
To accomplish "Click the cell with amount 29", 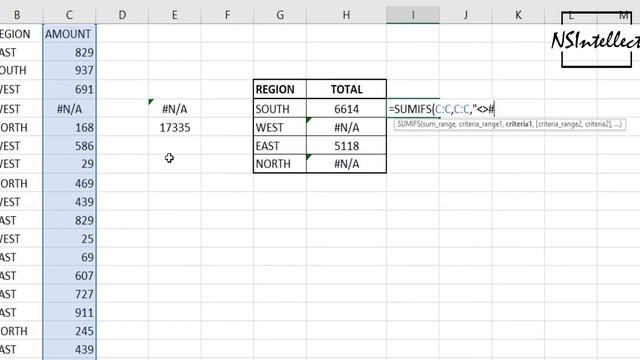I will pos(69,164).
